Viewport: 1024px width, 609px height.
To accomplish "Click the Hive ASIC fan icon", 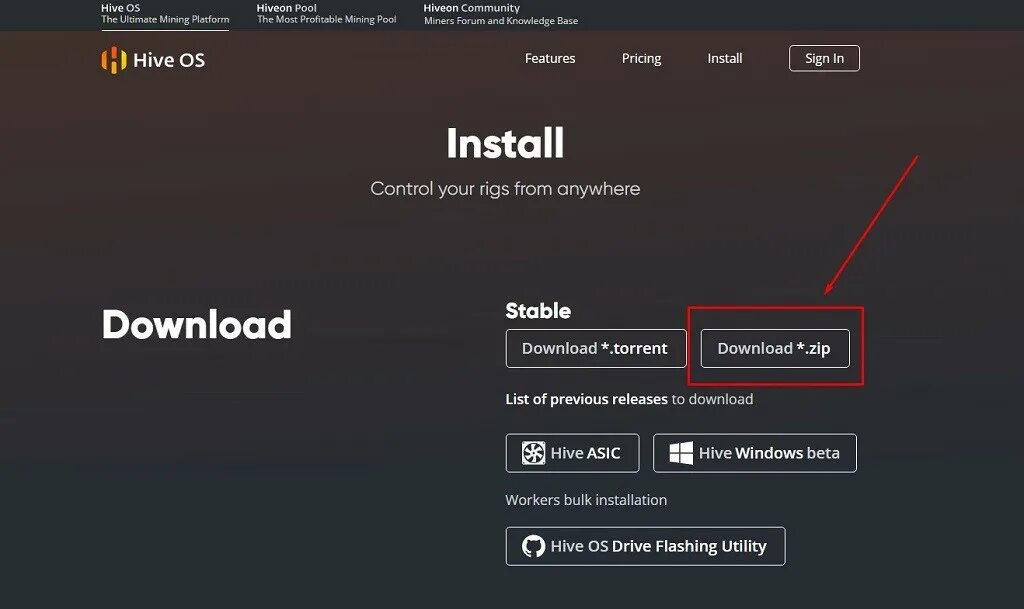I will [x=533, y=452].
